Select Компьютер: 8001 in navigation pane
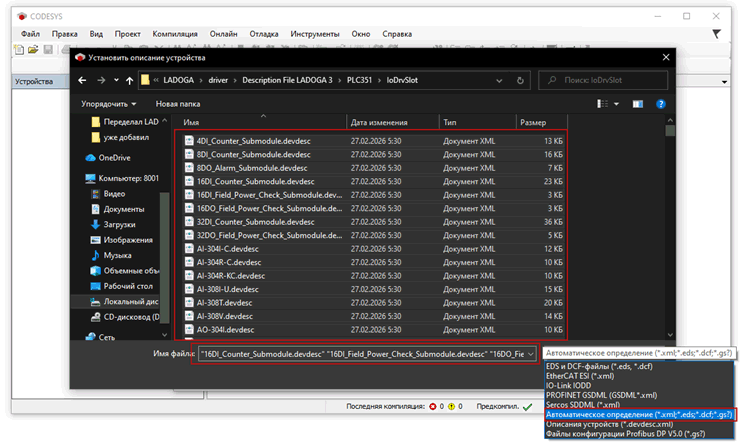 click(x=128, y=178)
